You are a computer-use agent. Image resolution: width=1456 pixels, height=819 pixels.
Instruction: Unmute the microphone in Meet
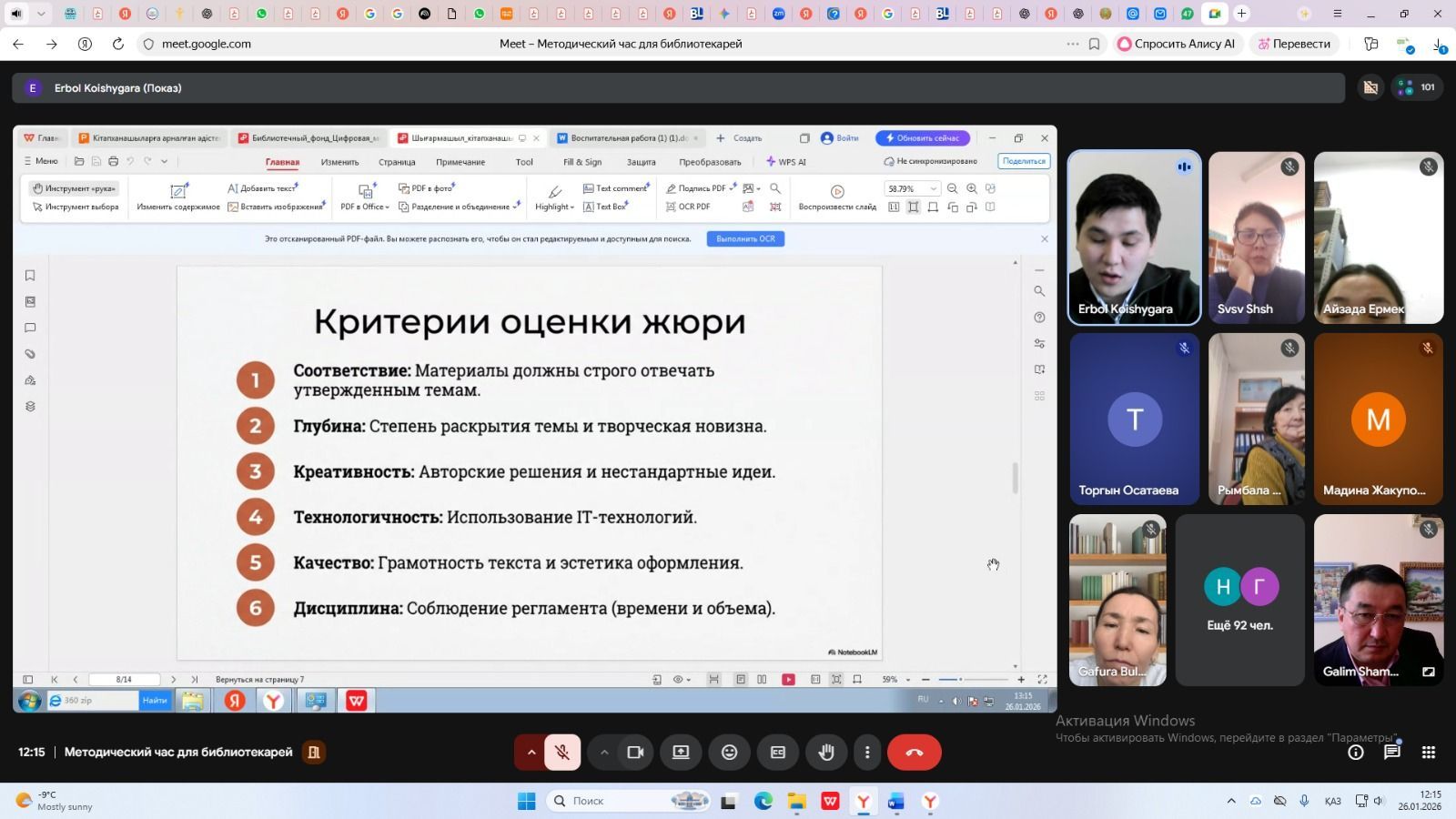pyautogui.click(x=562, y=753)
